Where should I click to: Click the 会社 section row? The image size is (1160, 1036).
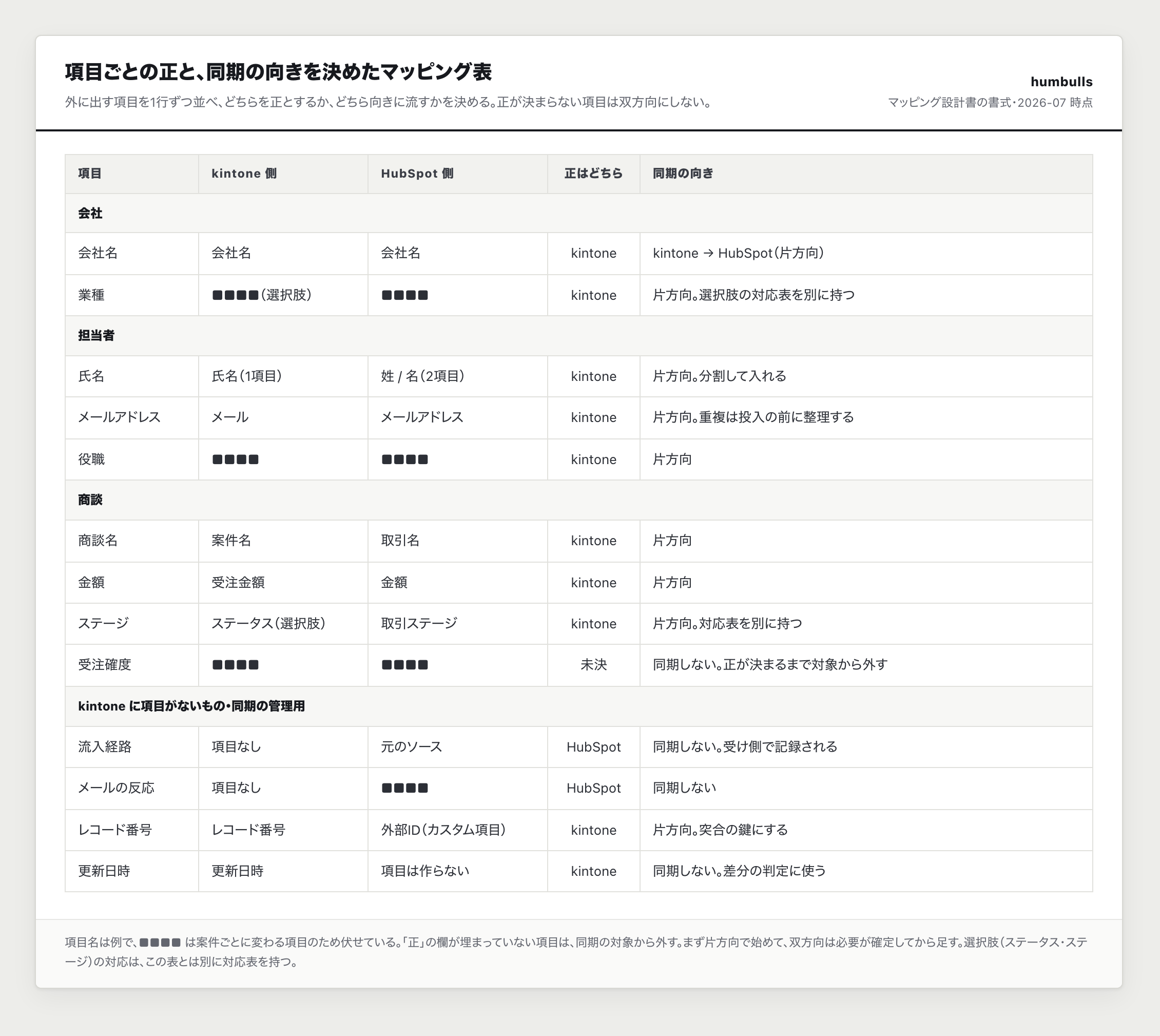(x=579, y=214)
